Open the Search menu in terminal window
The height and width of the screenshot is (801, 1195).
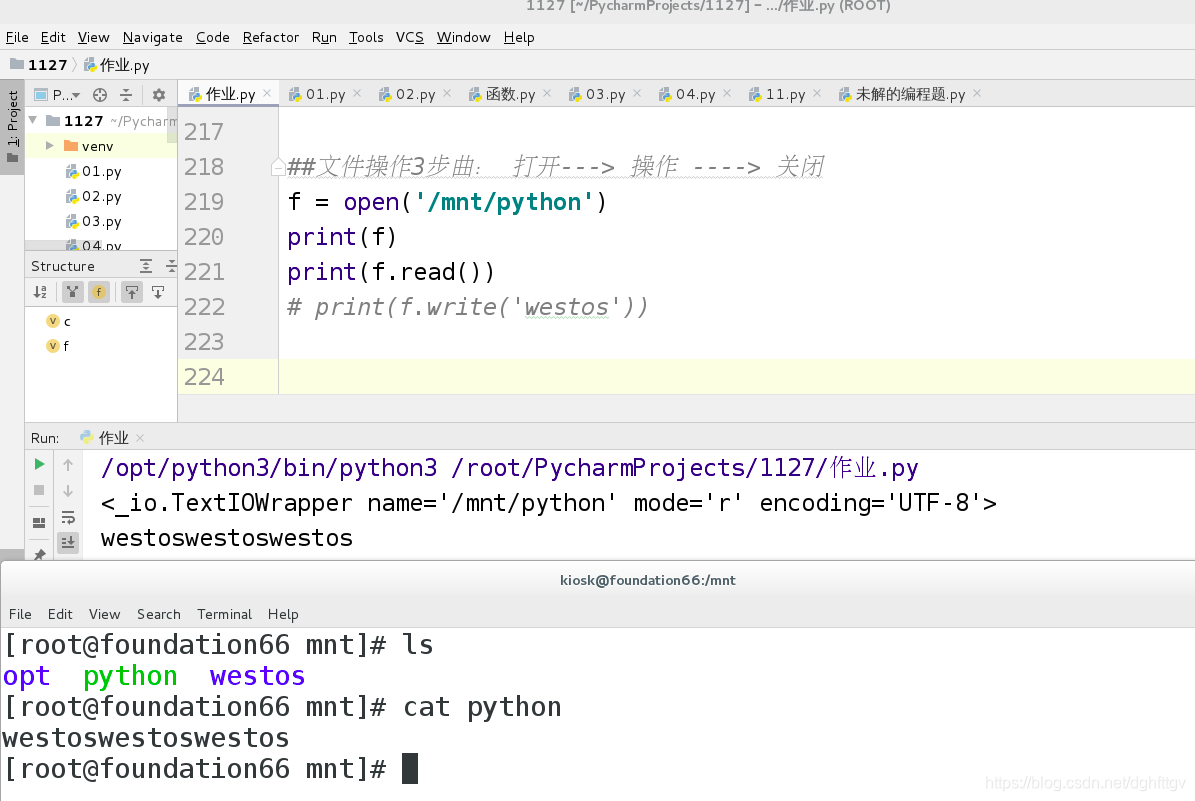[159, 614]
